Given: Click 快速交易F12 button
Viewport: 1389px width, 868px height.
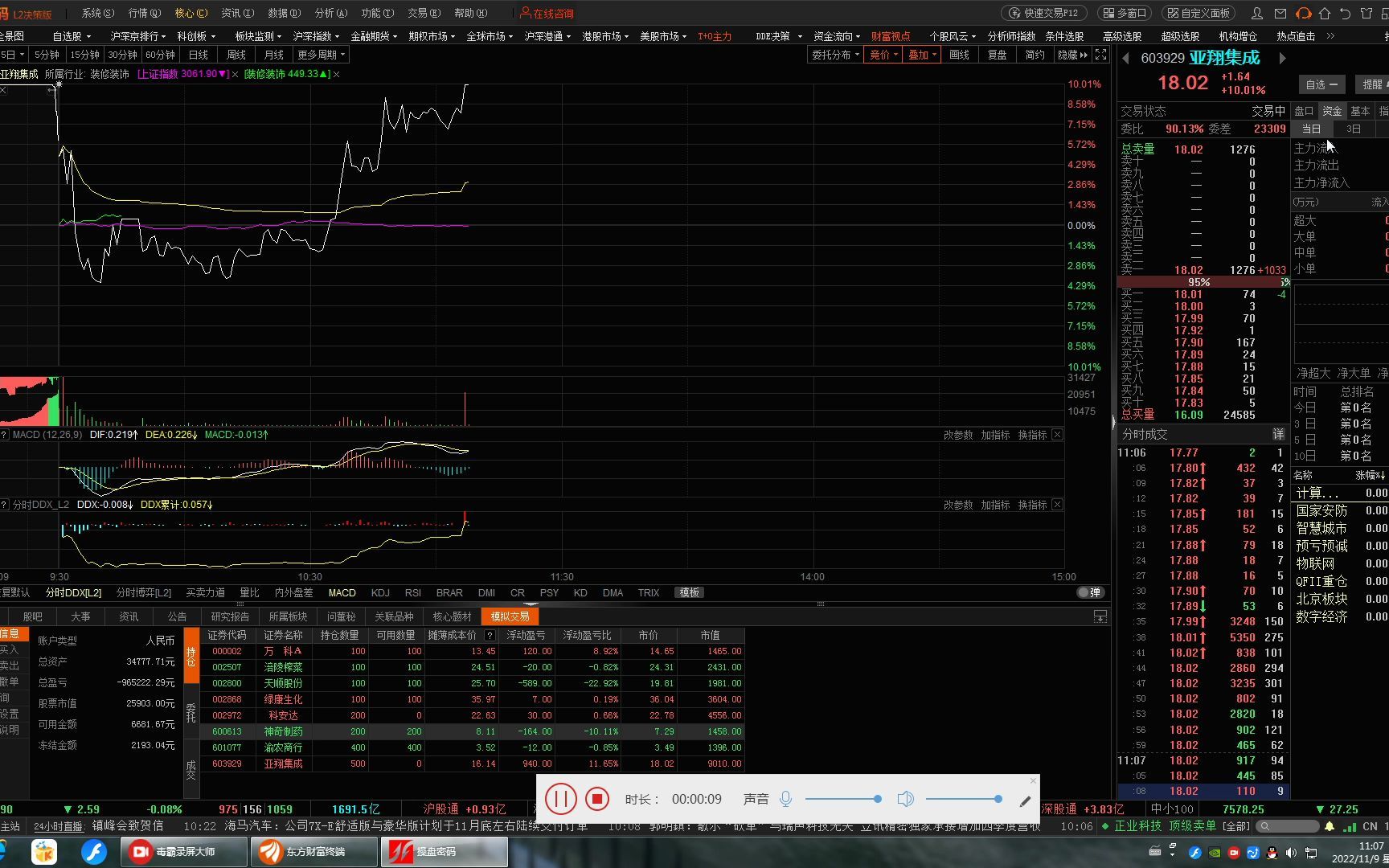Looking at the screenshot, I should (x=1044, y=14).
